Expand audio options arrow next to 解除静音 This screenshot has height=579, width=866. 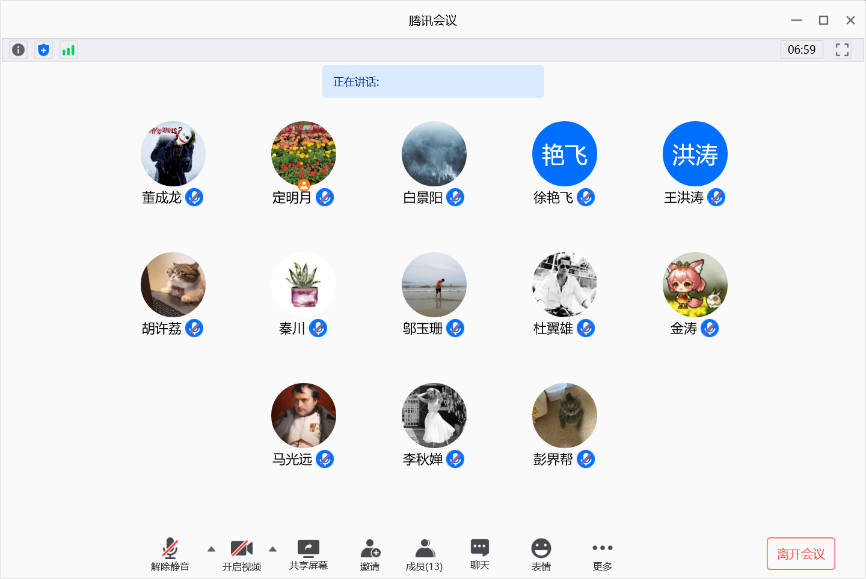tap(211, 548)
